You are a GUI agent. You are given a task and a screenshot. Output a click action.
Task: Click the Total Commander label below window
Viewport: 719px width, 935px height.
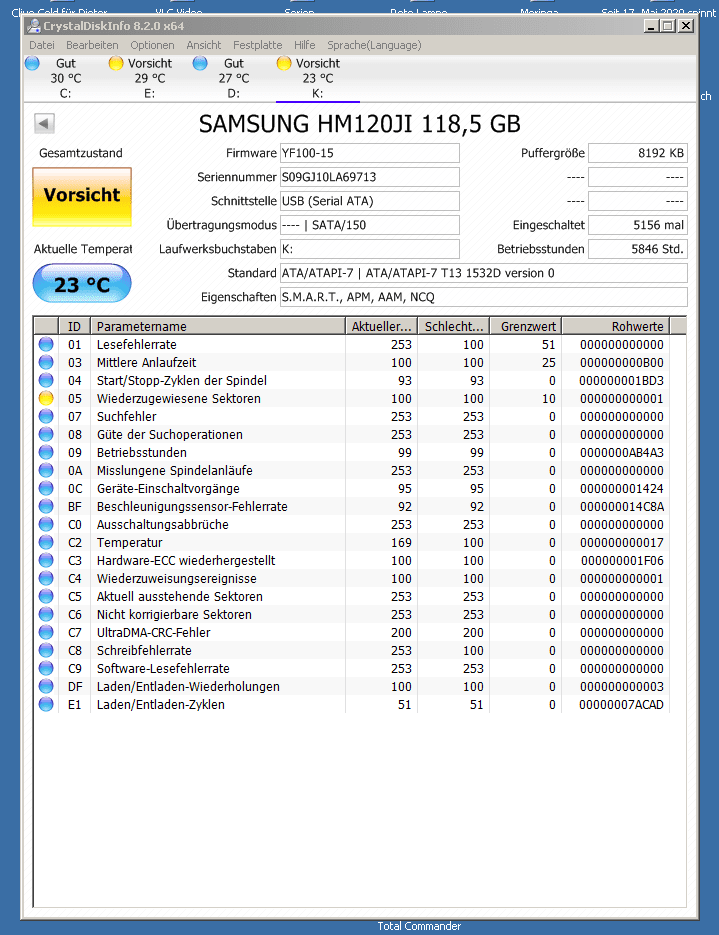419,926
